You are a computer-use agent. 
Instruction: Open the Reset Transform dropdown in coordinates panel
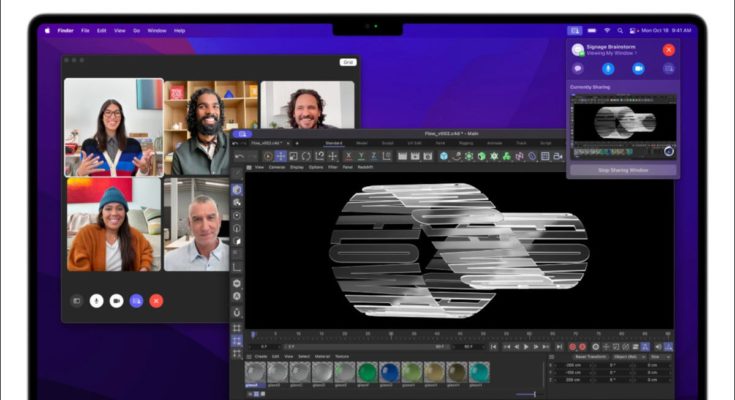pos(594,356)
